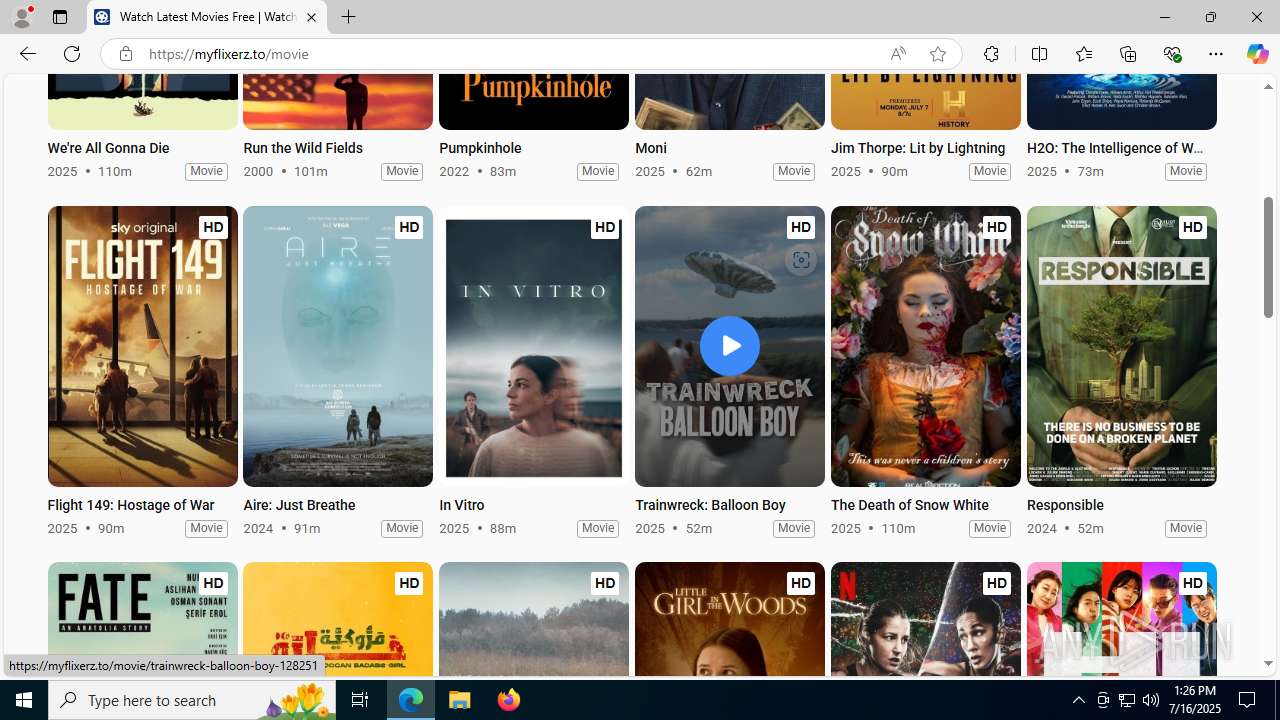Open Jim Thorpe: Lit by Lightning link

pyautogui.click(x=918, y=148)
